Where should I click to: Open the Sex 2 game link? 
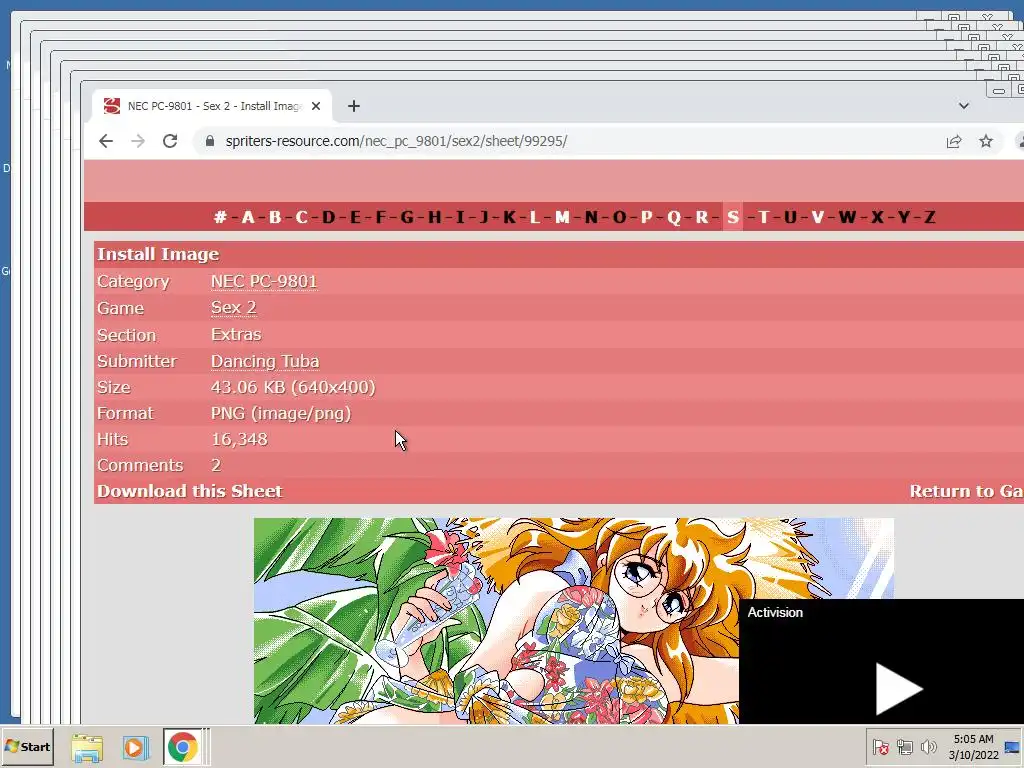point(233,308)
